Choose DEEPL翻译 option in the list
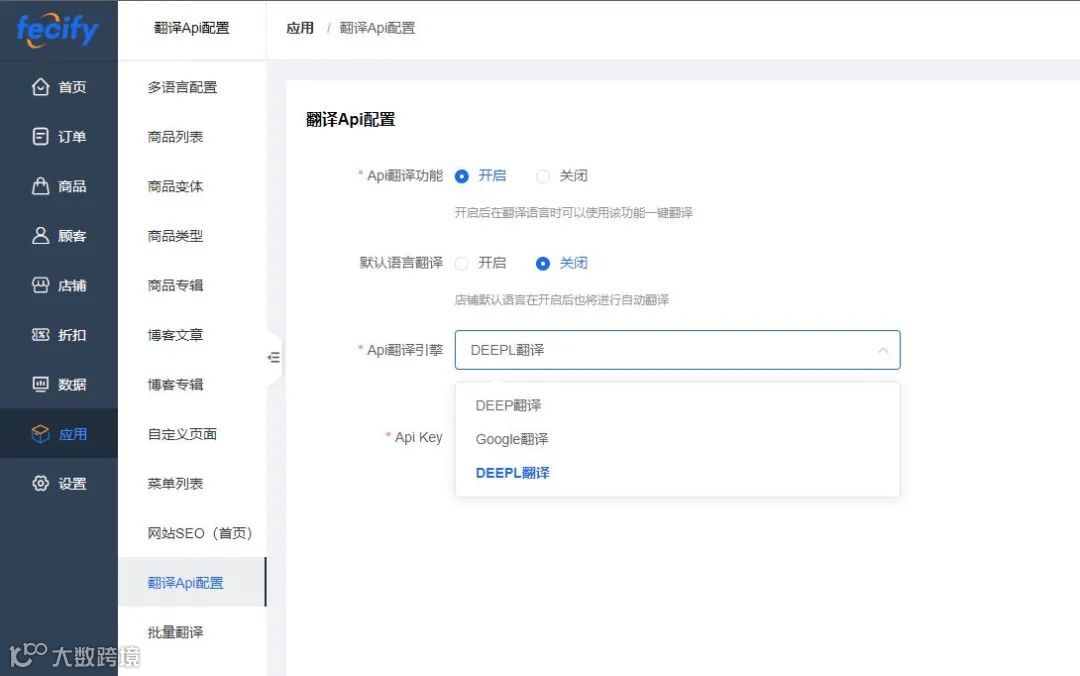The image size is (1080, 676). pos(677,473)
